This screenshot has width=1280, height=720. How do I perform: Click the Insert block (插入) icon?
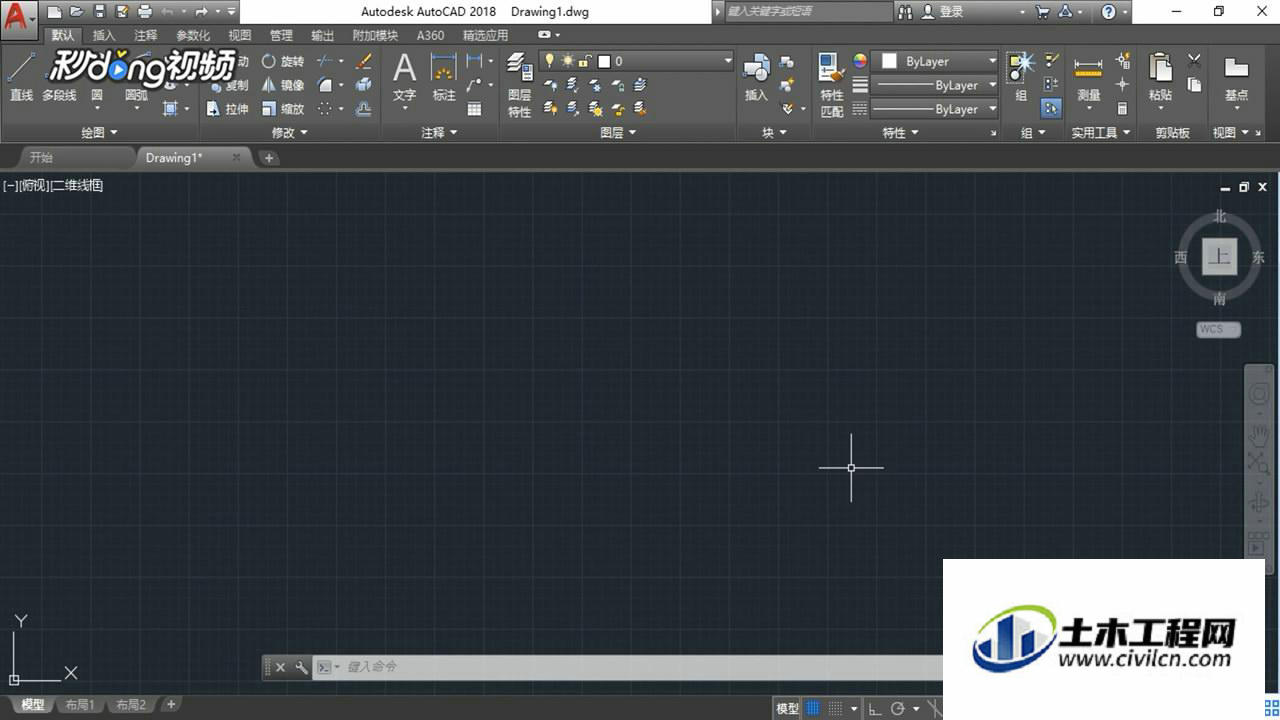(756, 78)
